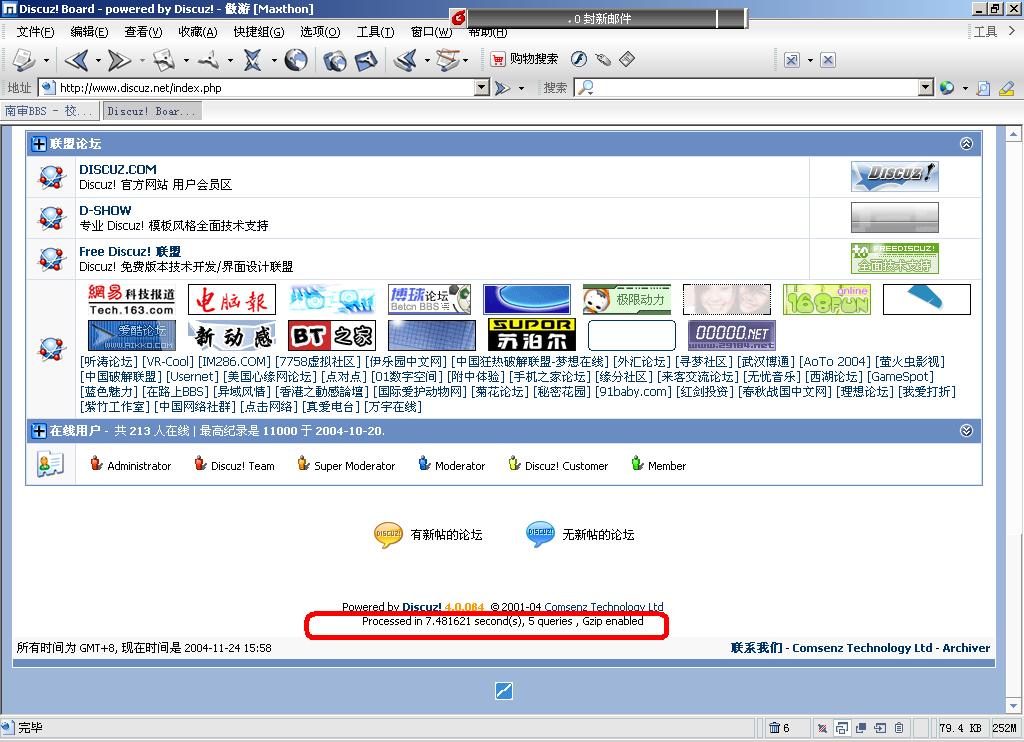This screenshot has width=1024, height=742.
Task: Click the plus box beside 联盟论坛
Action: click(x=39, y=144)
